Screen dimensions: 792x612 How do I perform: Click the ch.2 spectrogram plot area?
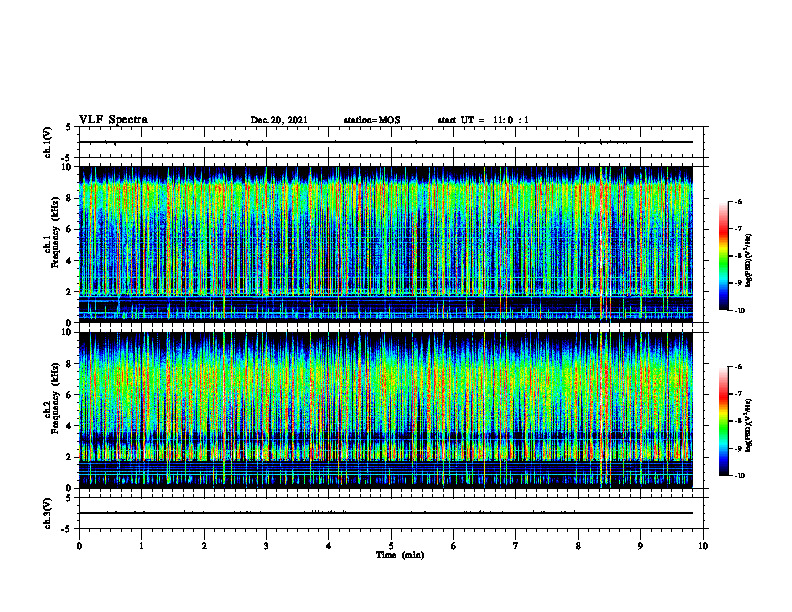click(386, 410)
